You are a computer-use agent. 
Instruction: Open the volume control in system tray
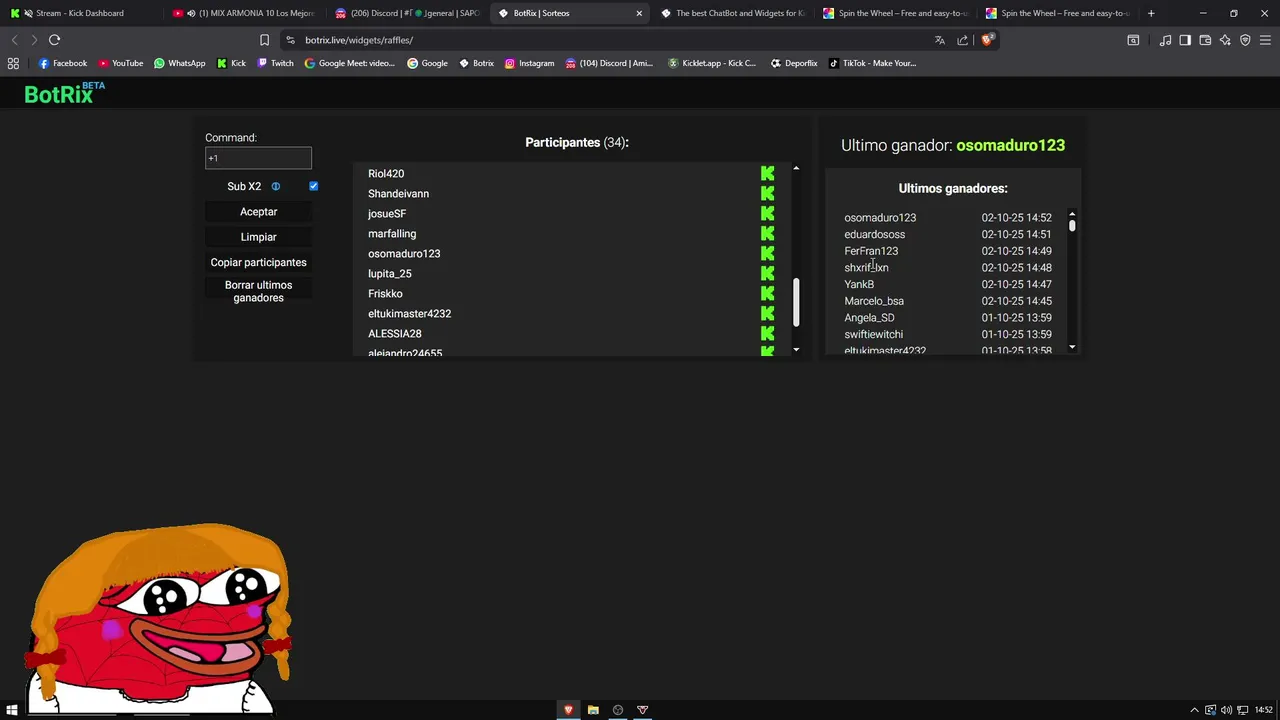coord(1226,710)
